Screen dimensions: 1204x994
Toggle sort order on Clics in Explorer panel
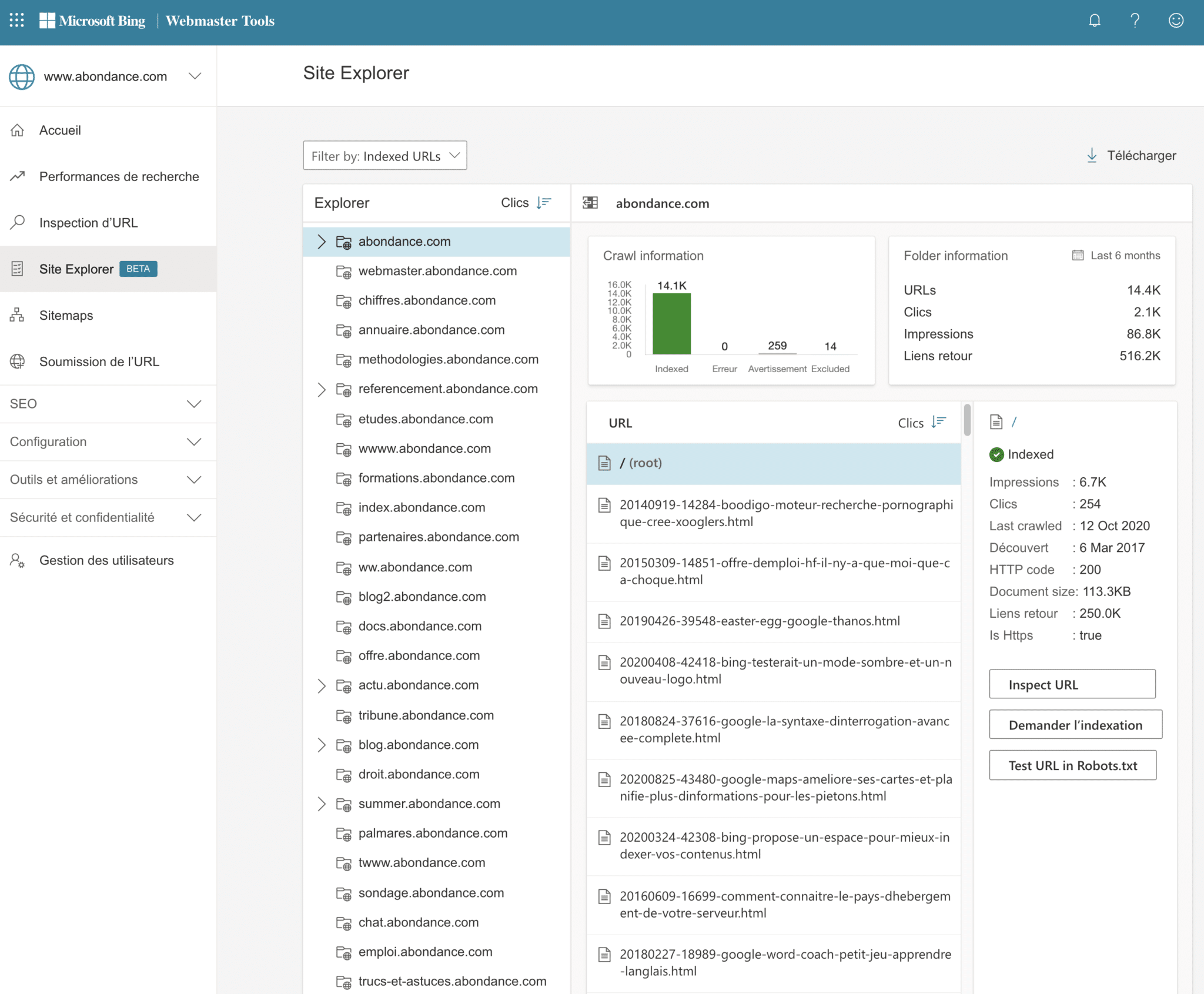coord(544,202)
